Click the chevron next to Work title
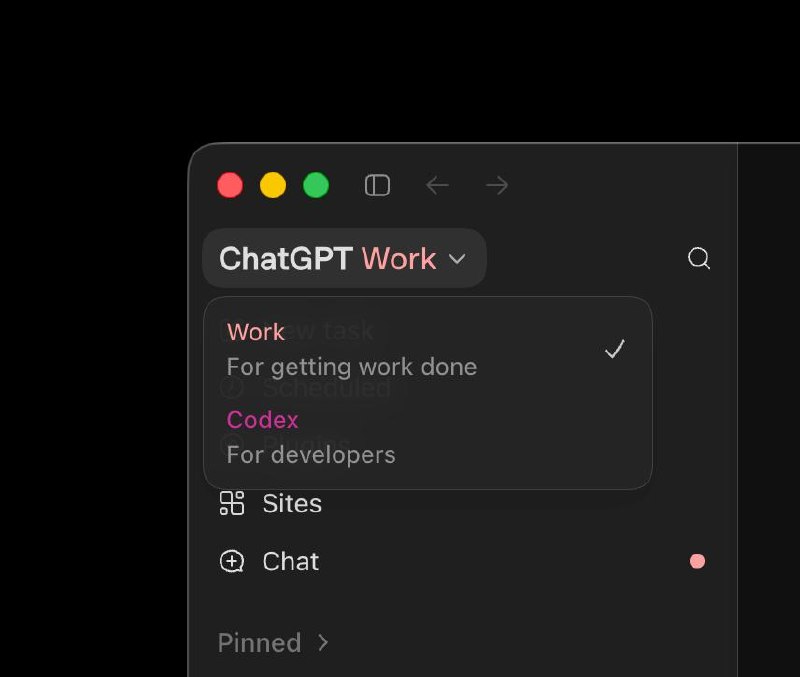The image size is (800, 677). click(x=457, y=259)
